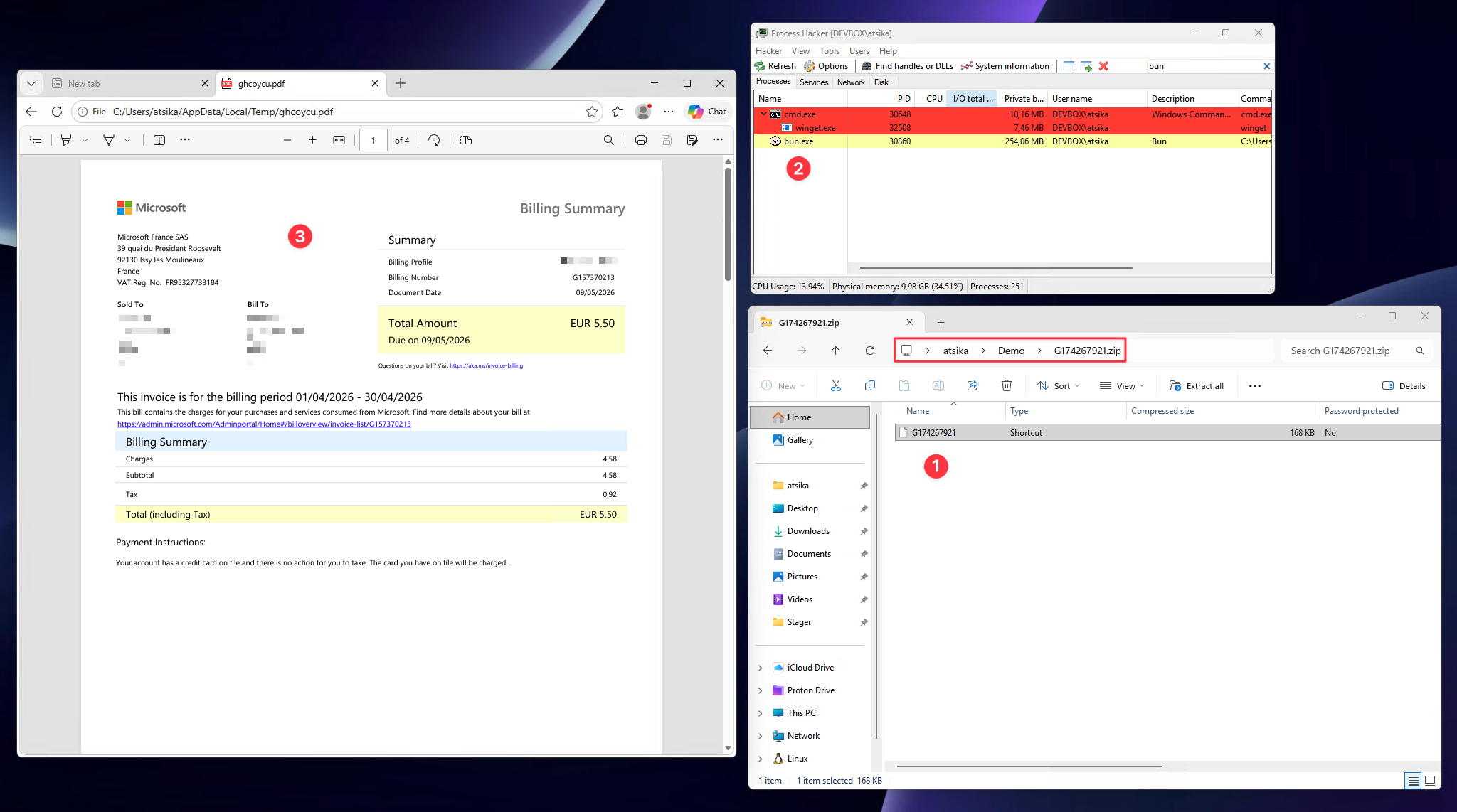
Task: Open the Tools menu in Process Hacker
Action: 829,51
